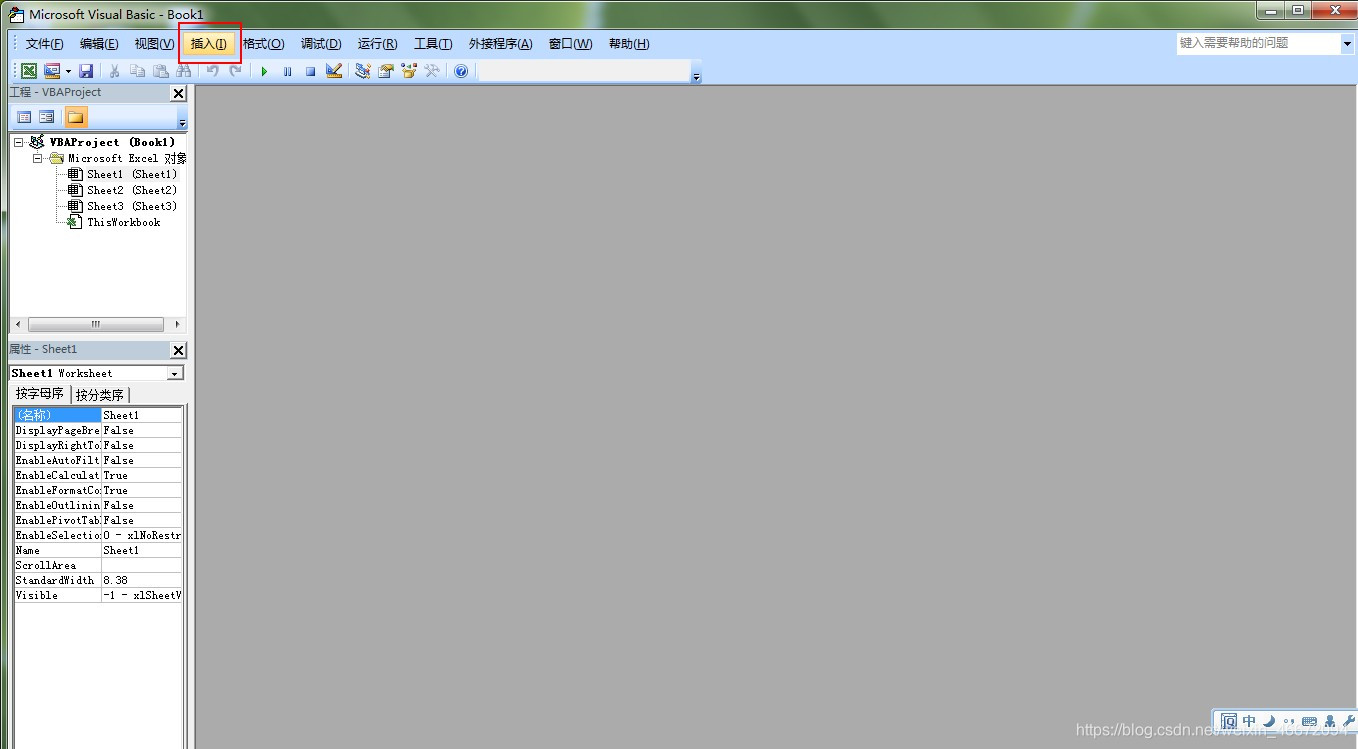Screen dimensions: 1358x749
Task: Click the ScrollArea property value cell
Action: (x=142, y=565)
